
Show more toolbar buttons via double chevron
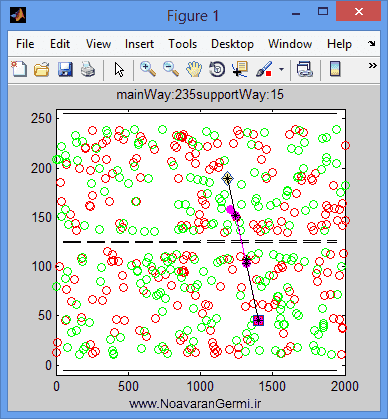[x=373, y=66]
